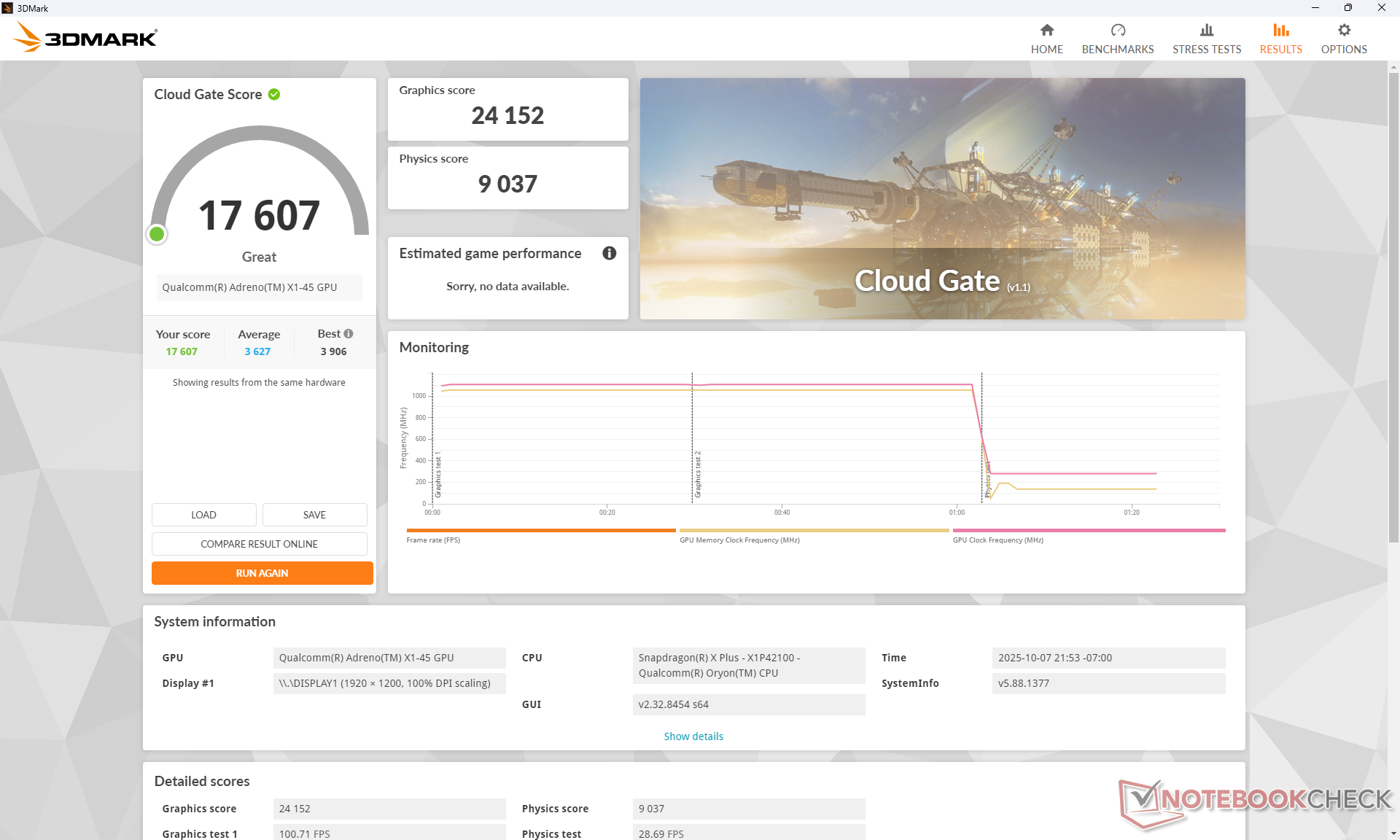Screen dimensions: 1400x840
Task: Toggle Frame rate (FPS) legend series
Action: pos(433,540)
